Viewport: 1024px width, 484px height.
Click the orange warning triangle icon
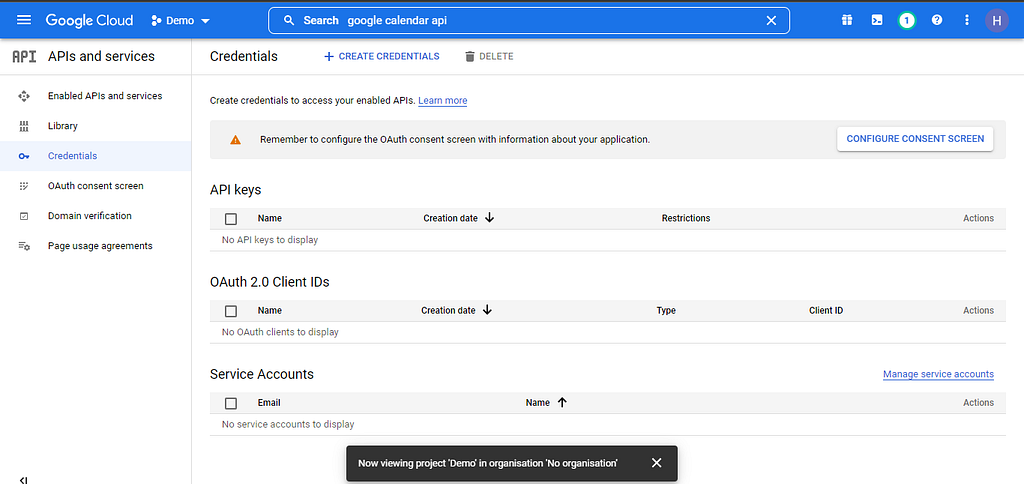point(235,140)
